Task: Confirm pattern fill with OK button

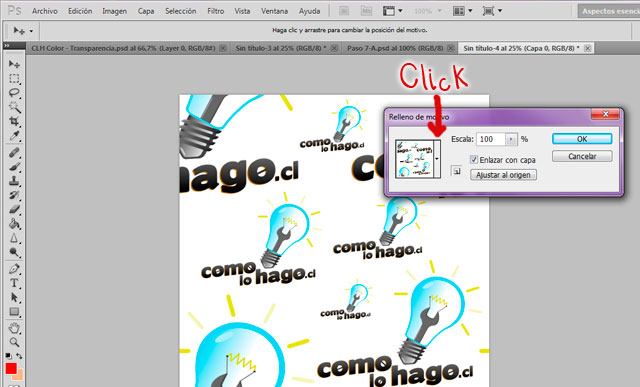Action: click(582, 139)
